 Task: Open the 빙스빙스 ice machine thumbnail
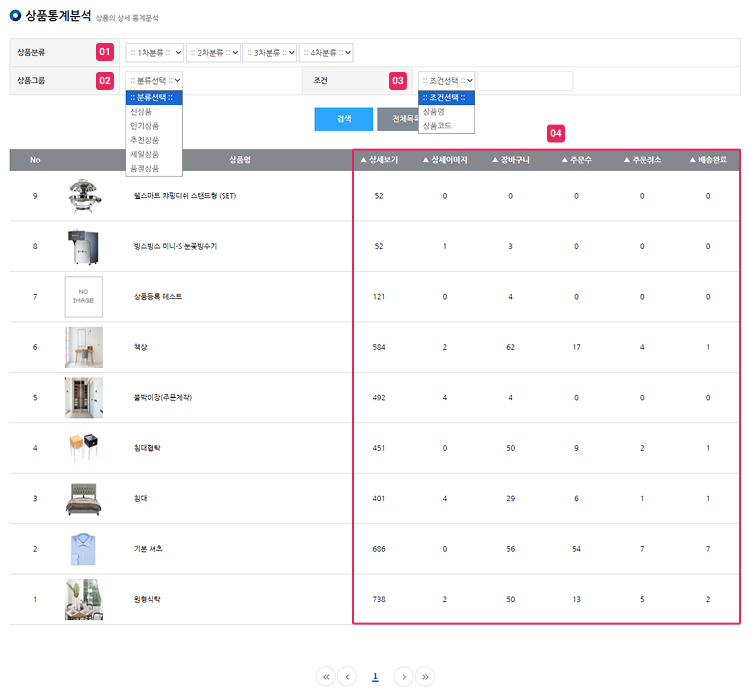tap(84, 247)
